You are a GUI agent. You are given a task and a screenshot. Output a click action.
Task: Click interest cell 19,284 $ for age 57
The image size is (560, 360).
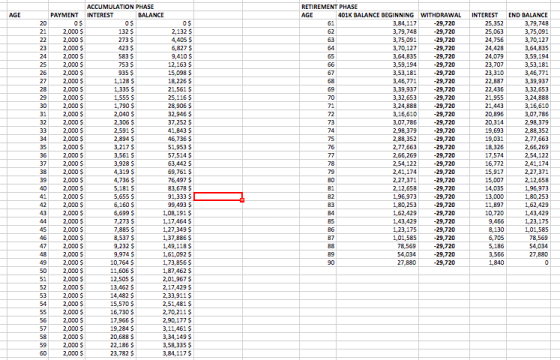(x=111, y=329)
